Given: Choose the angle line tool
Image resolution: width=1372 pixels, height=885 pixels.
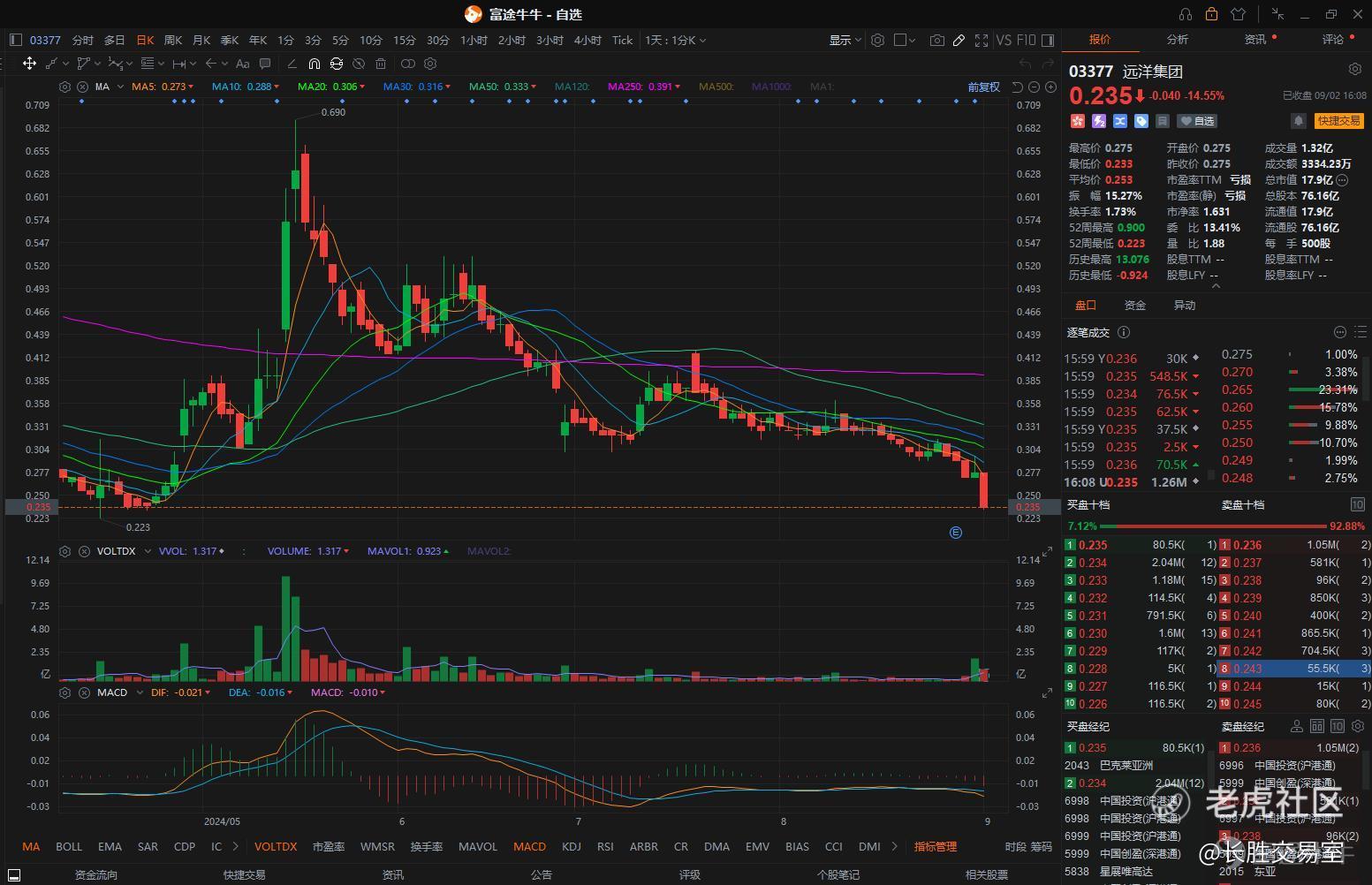Looking at the screenshot, I should pyautogui.click(x=292, y=64).
